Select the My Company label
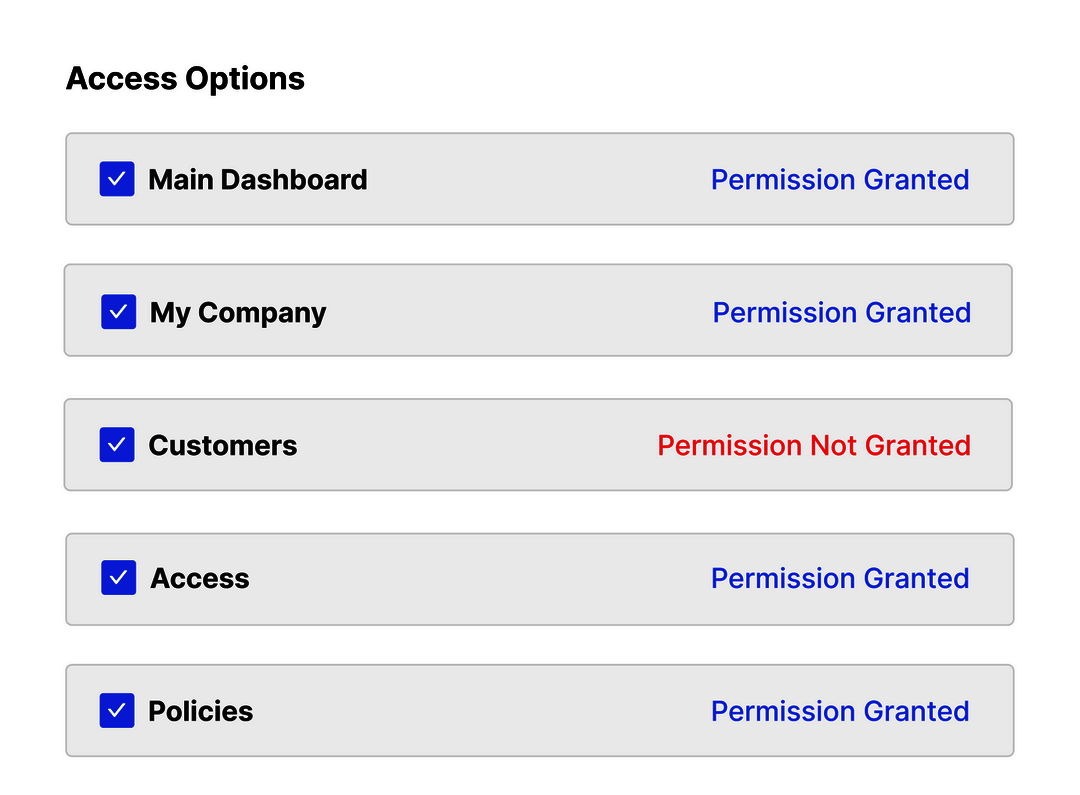The height and width of the screenshot is (795, 1080). coord(238,313)
